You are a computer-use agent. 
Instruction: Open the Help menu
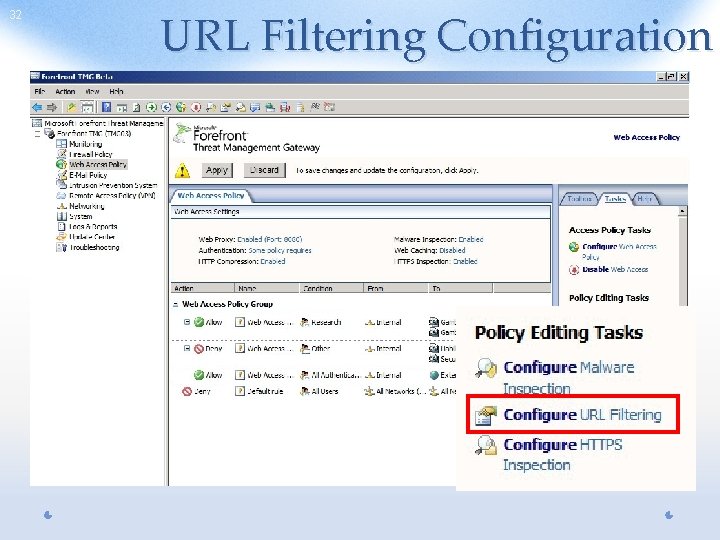coord(116,91)
